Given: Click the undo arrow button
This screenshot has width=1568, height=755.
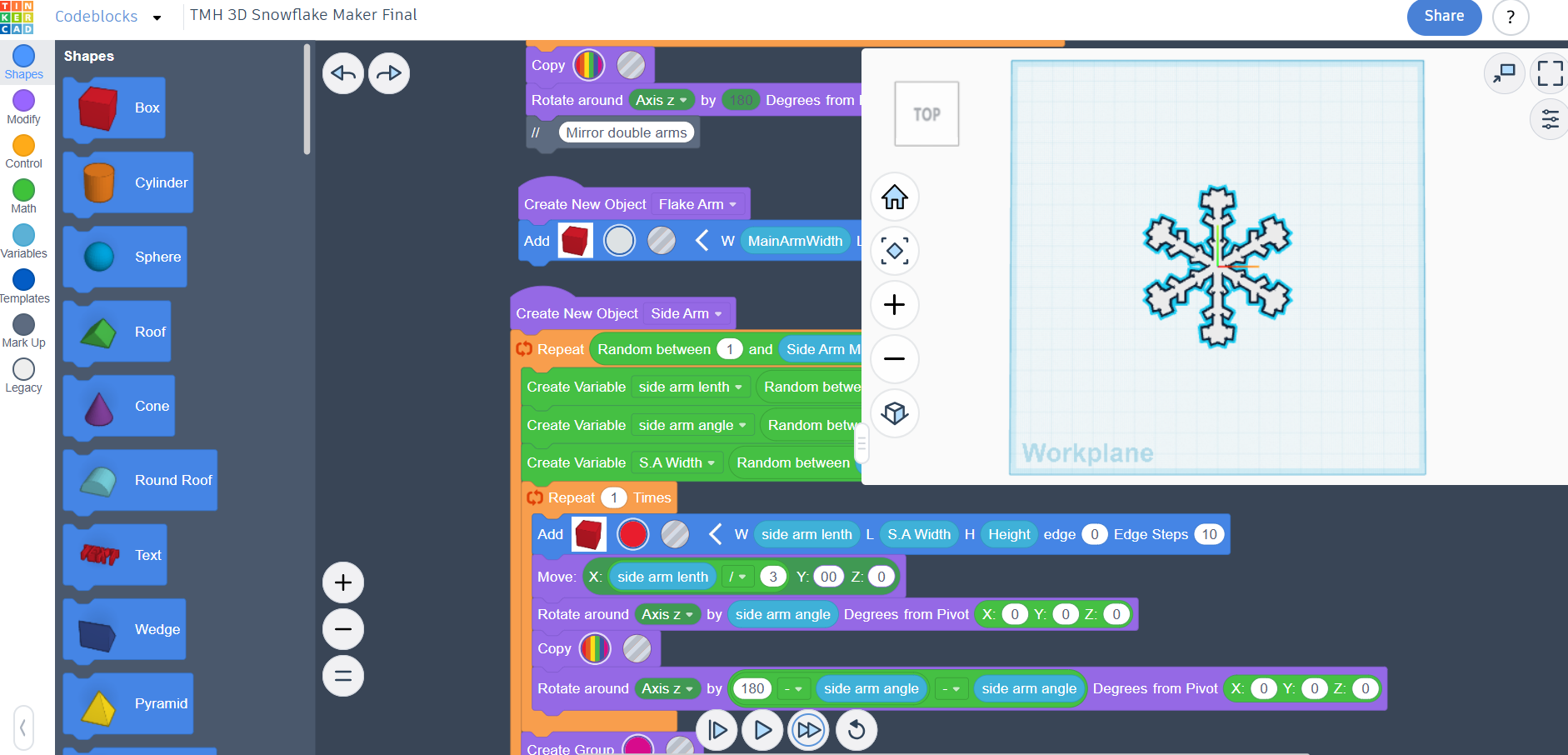Looking at the screenshot, I should click(343, 73).
